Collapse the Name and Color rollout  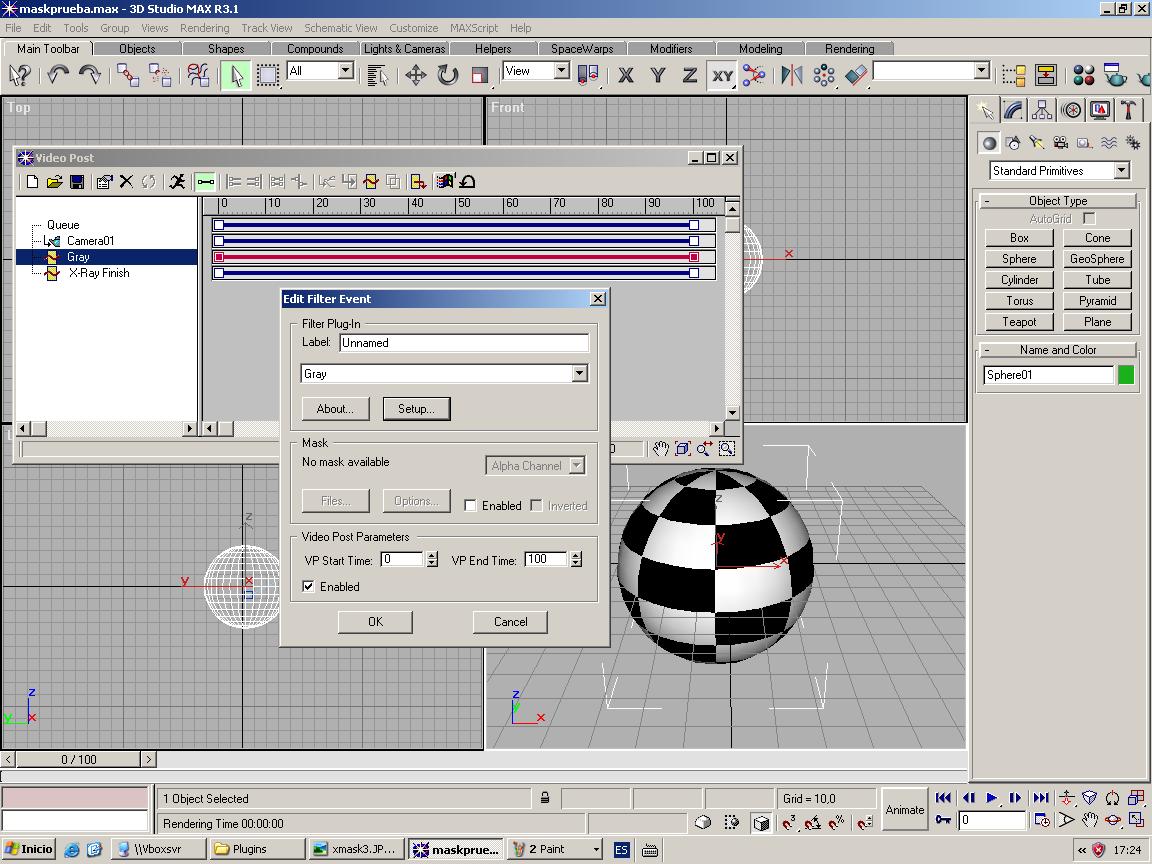click(x=1058, y=350)
